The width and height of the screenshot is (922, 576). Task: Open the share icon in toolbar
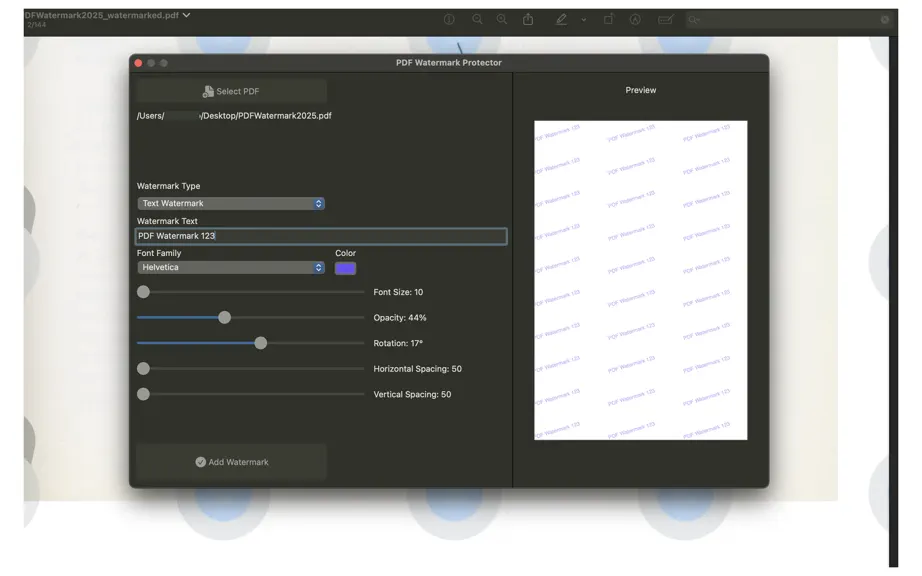pos(528,19)
